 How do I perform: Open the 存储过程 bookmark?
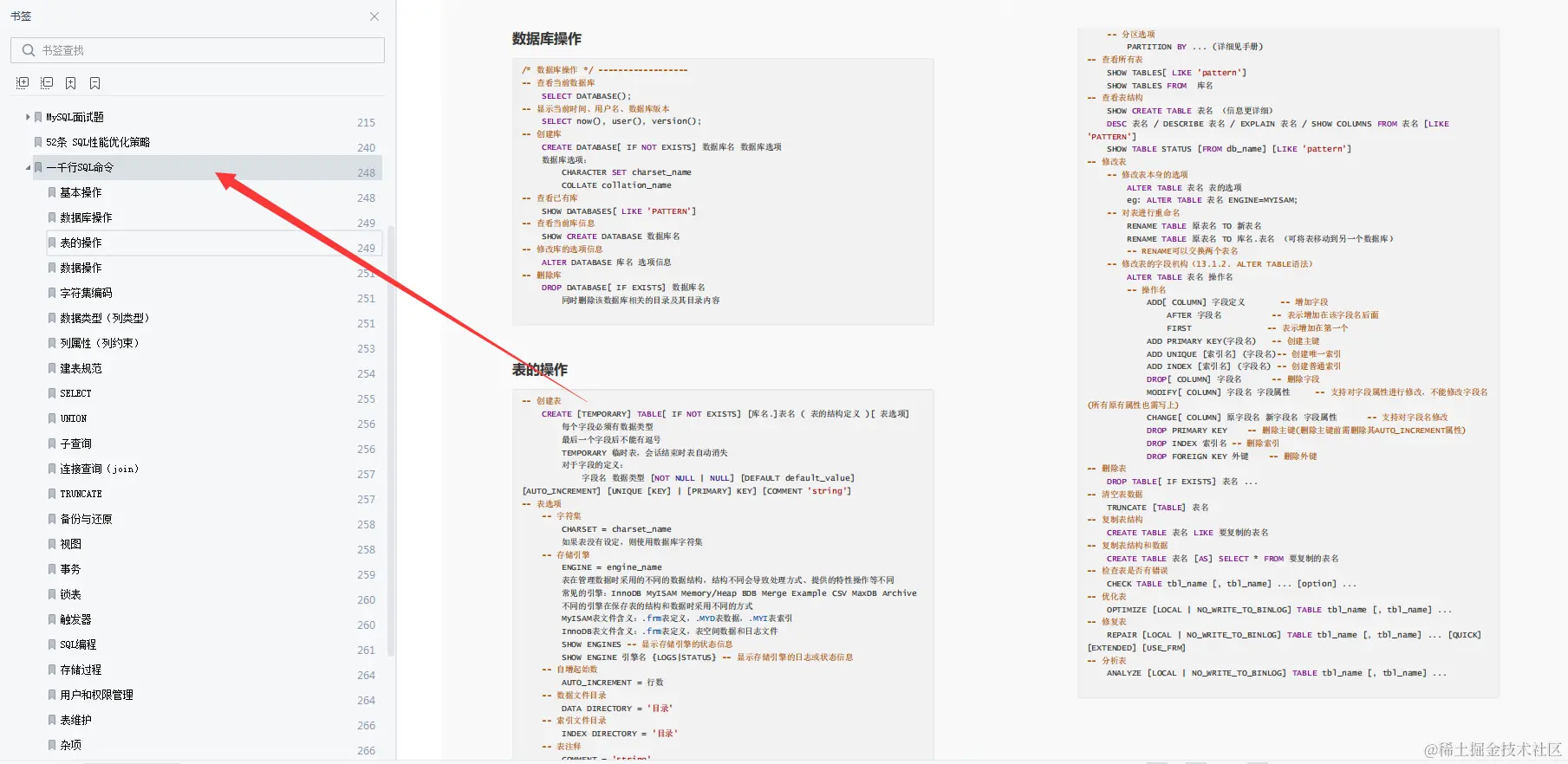(x=81, y=670)
